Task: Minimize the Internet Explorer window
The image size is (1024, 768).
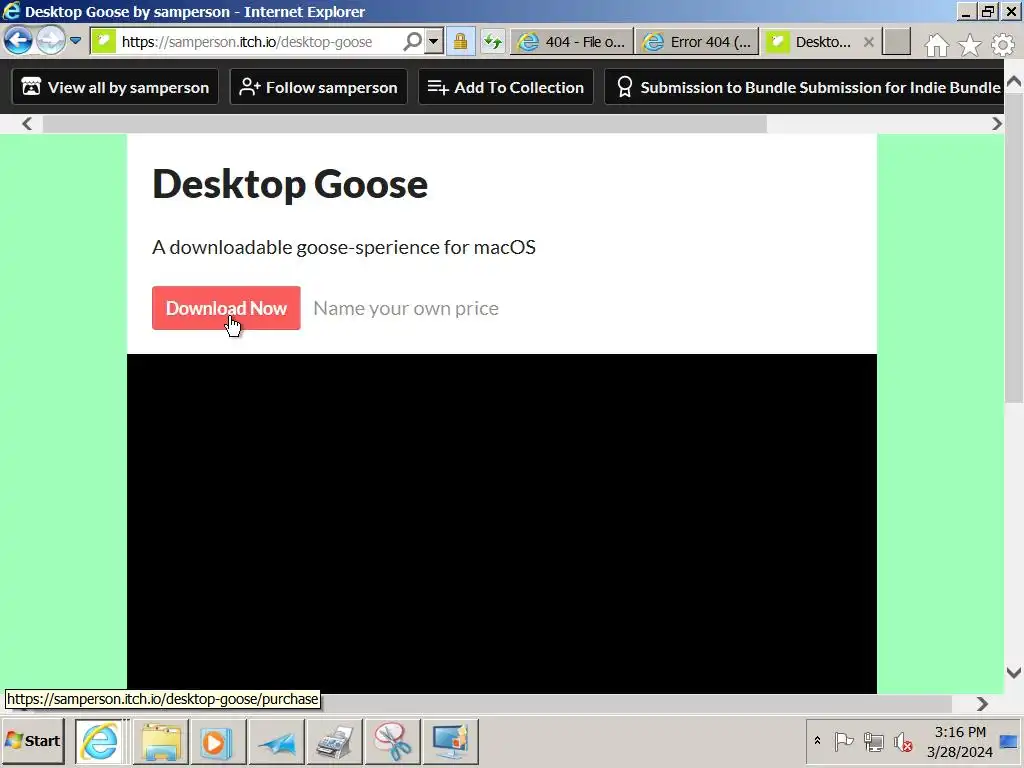Action: click(967, 11)
